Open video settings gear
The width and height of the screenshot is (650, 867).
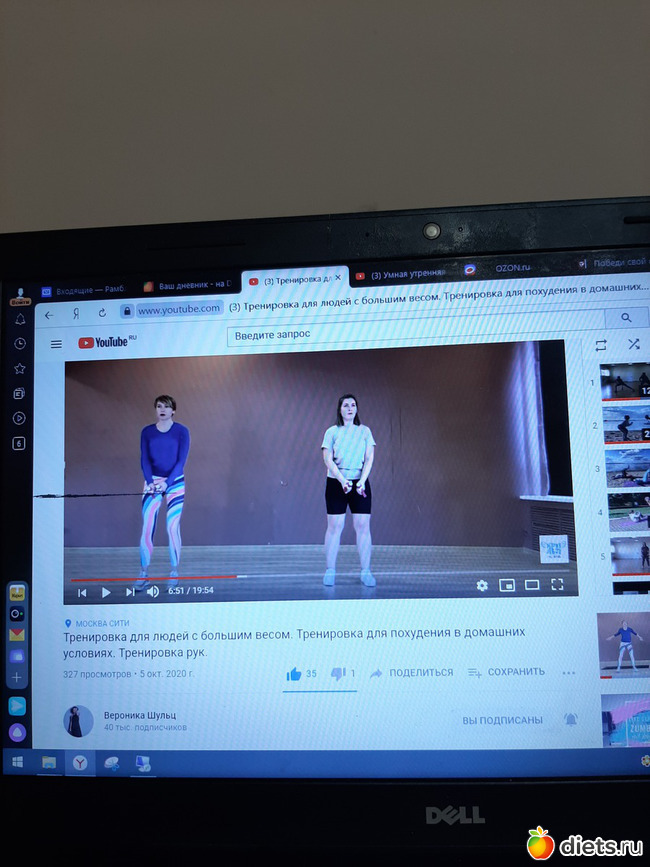(482, 585)
